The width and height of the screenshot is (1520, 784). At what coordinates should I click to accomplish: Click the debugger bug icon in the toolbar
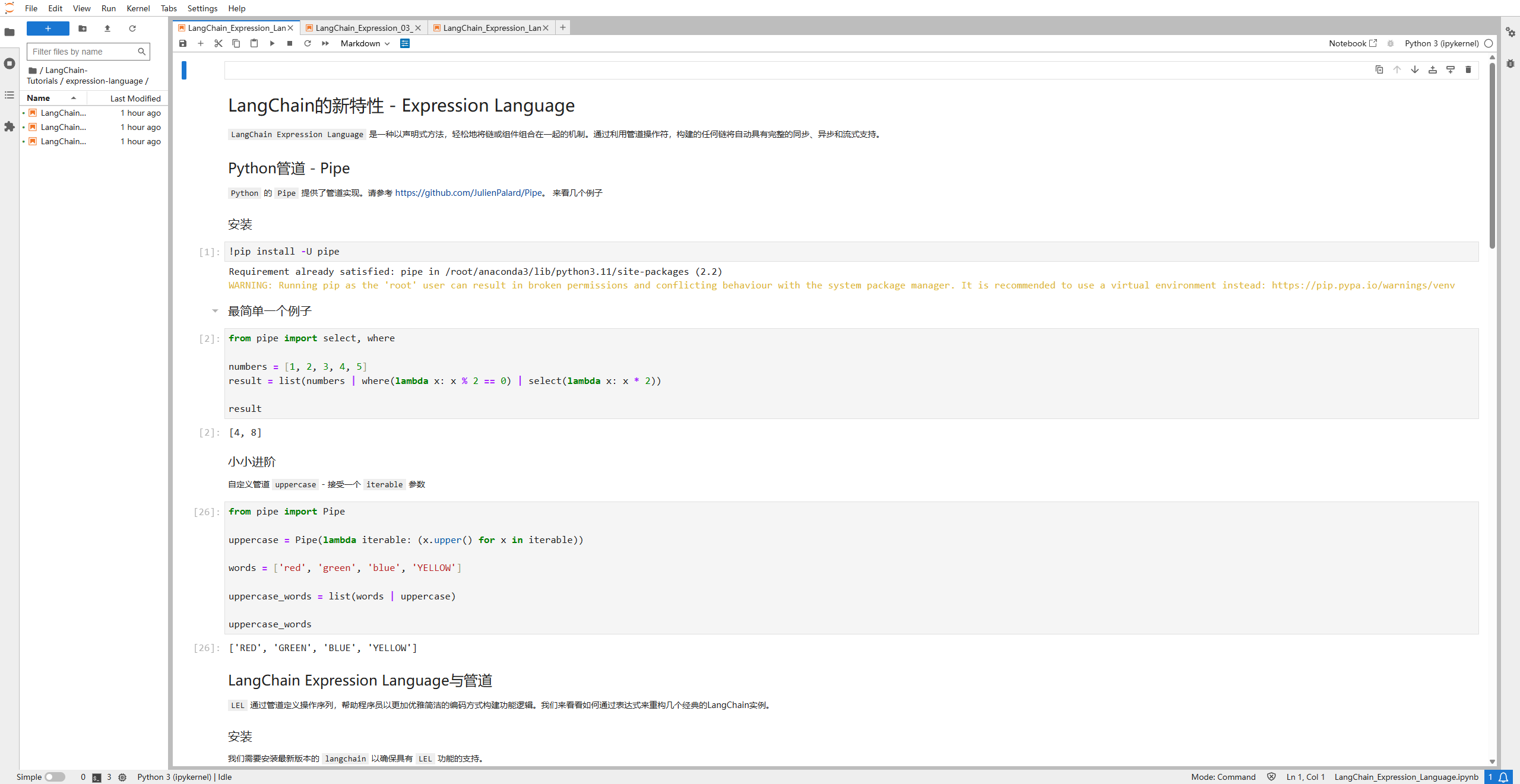[1391, 43]
